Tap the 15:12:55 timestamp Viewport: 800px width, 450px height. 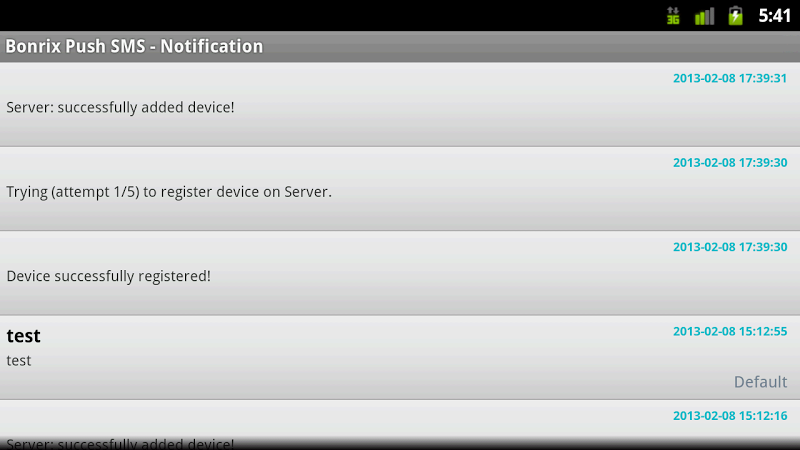[x=730, y=331]
